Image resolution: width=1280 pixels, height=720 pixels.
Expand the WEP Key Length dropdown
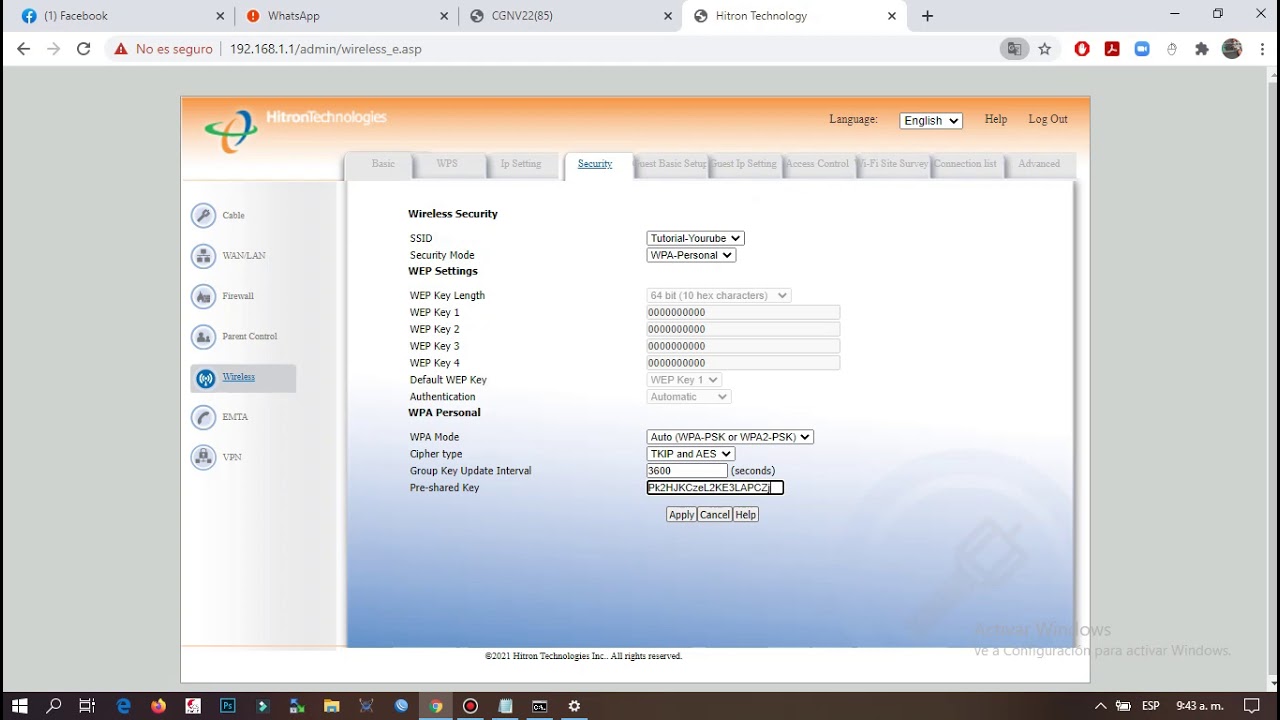719,295
